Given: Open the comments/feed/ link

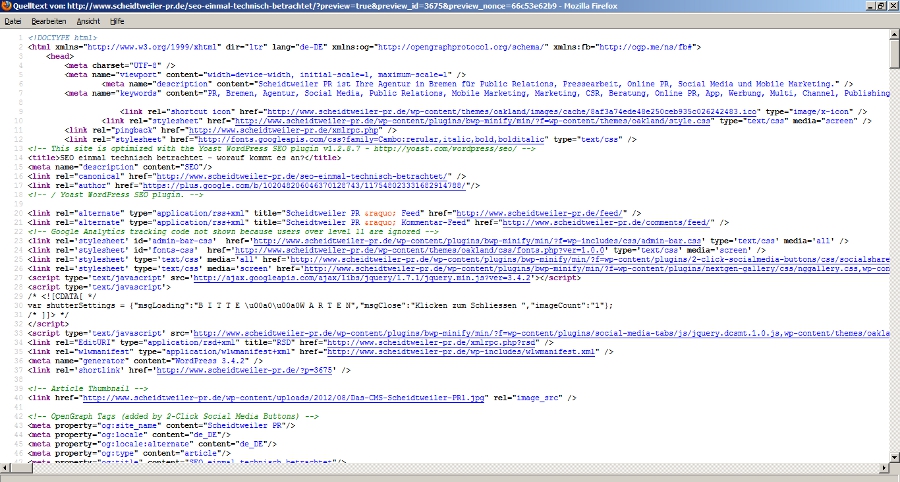Looking at the screenshot, I should [608, 223].
